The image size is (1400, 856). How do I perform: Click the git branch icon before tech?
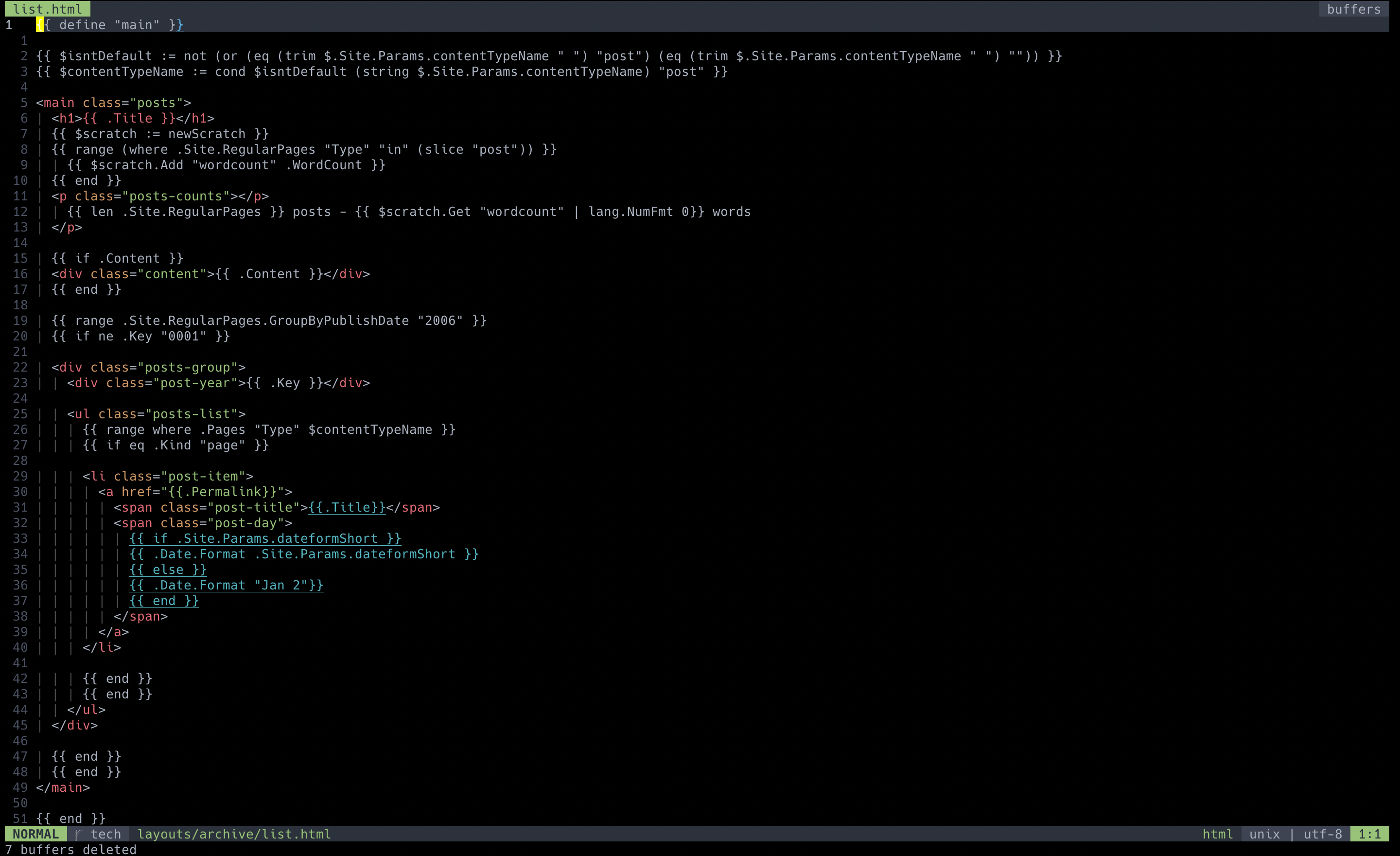(79, 834)
